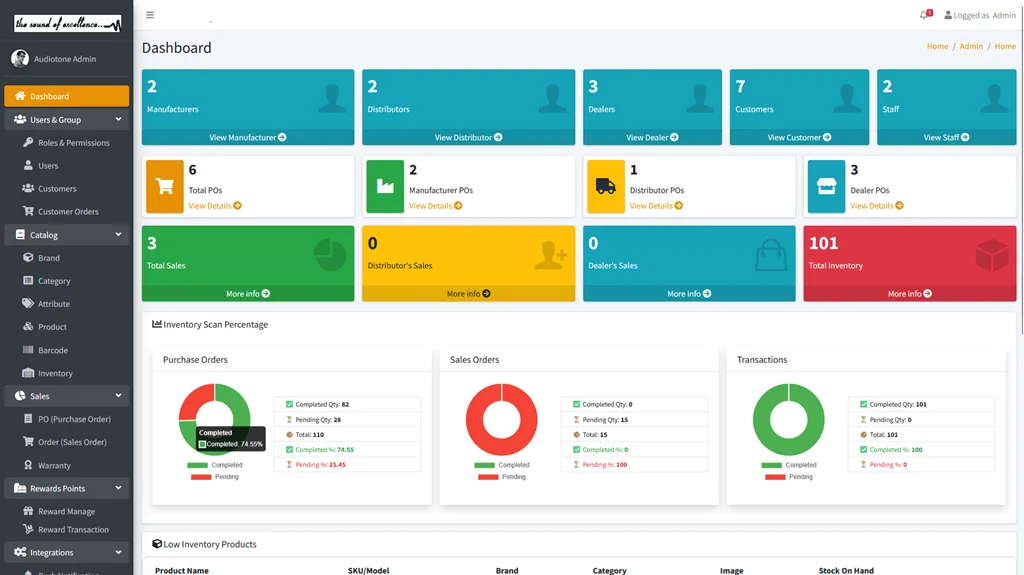Open the notifications bell icon
The image size is (1024, 575).
pos(925,14)
